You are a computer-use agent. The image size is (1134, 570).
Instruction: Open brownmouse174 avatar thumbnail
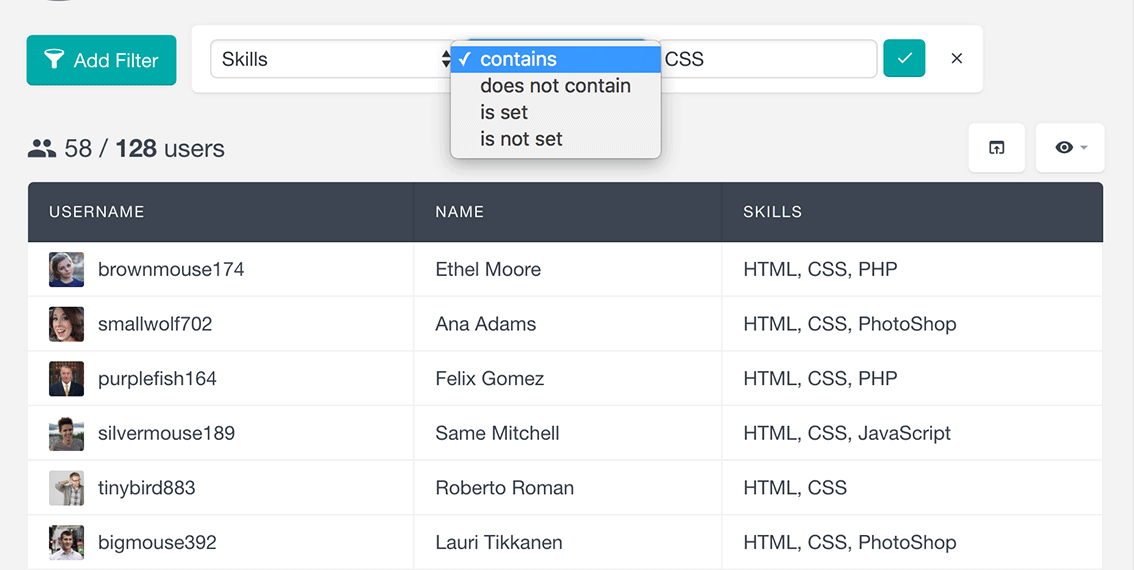[66, 270]
